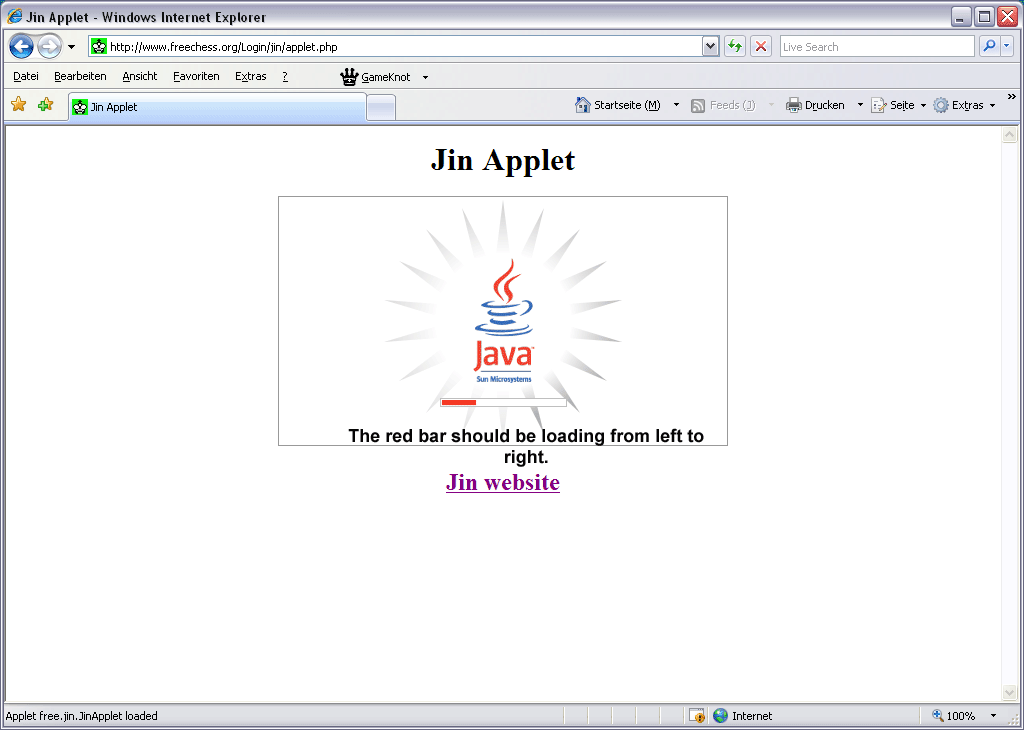Open search provider options dropdown
The width and height of the screenshot is (1024, 730).
pos(1007,46)
